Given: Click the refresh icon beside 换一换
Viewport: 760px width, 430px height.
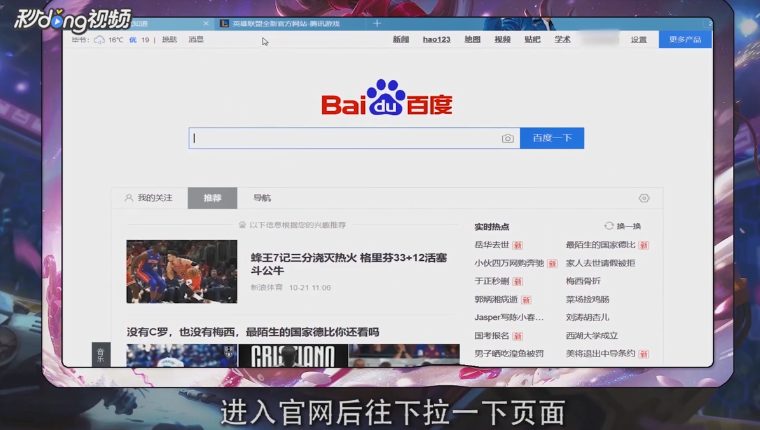Looking at the screenshot, I should 609,226.
